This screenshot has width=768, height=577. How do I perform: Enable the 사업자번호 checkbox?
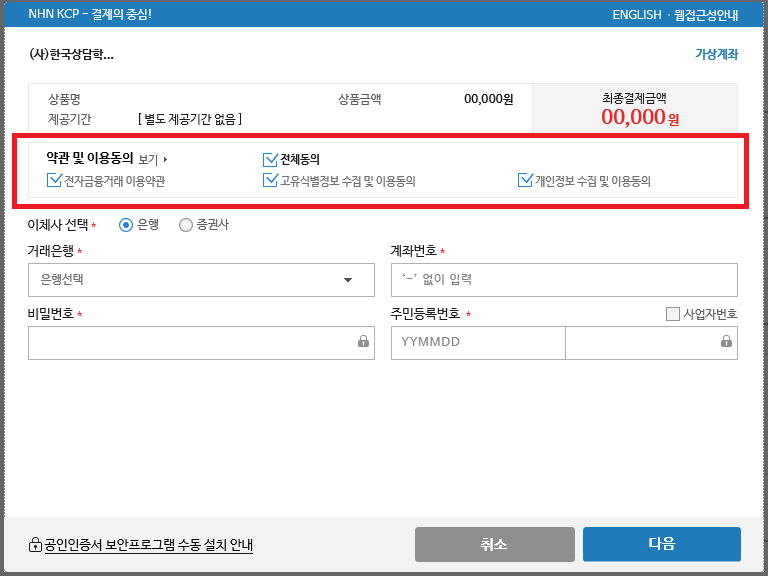(x=672, y=313)
